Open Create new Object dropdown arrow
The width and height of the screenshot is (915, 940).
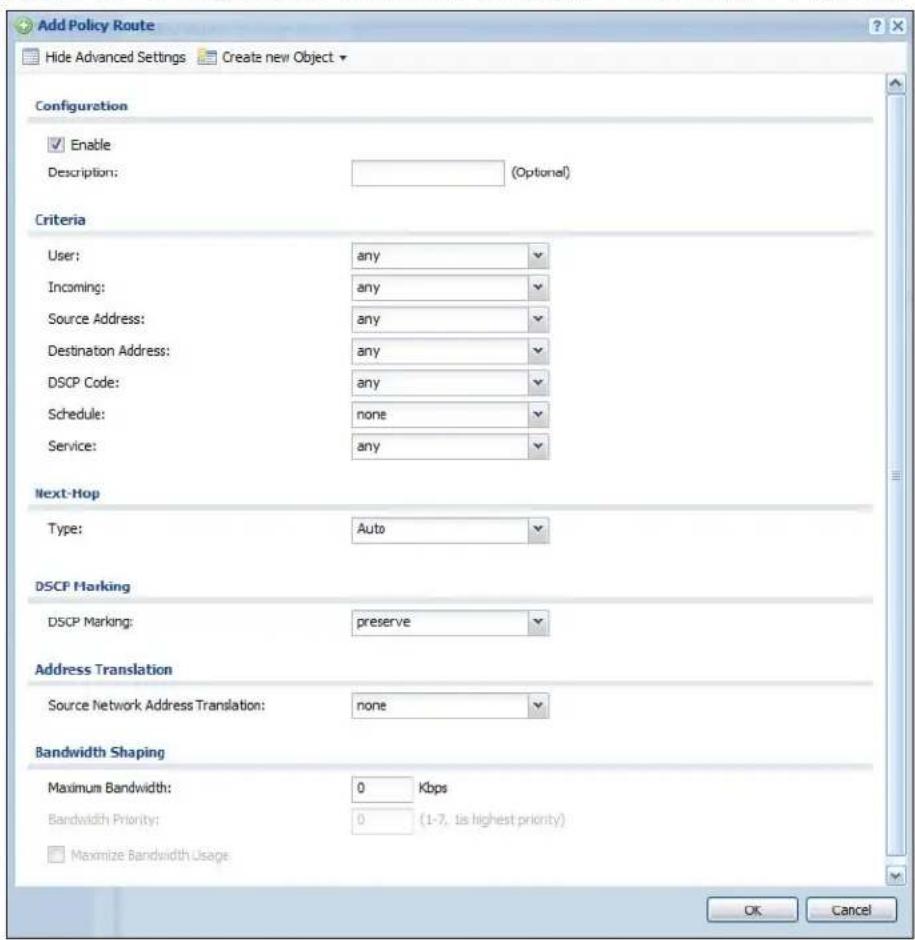[x=343, y=58]
